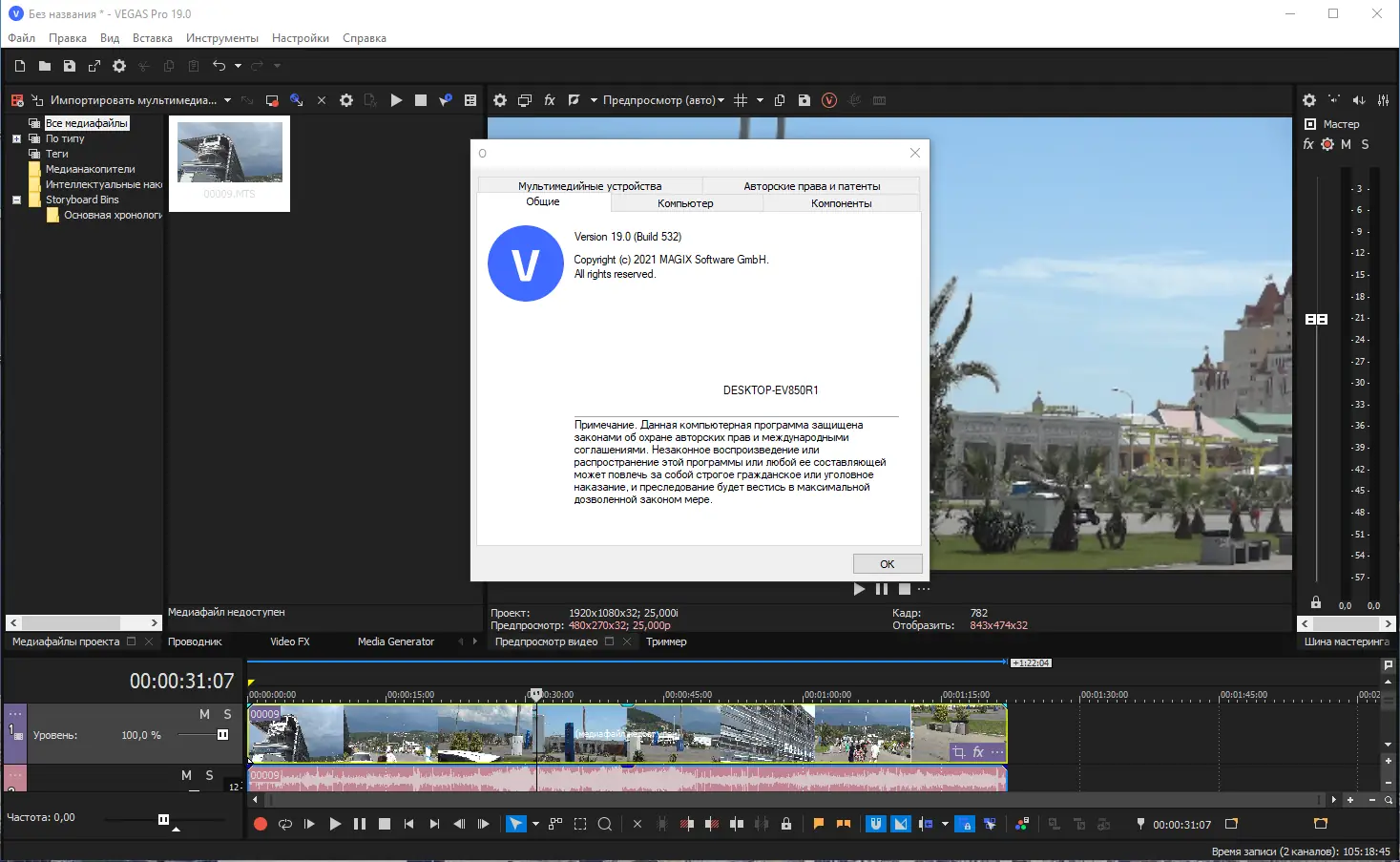The height and width of the screenshot is (862, 1400).
Task: Open the Render As export icon
Action: click(x=94, y=66)
